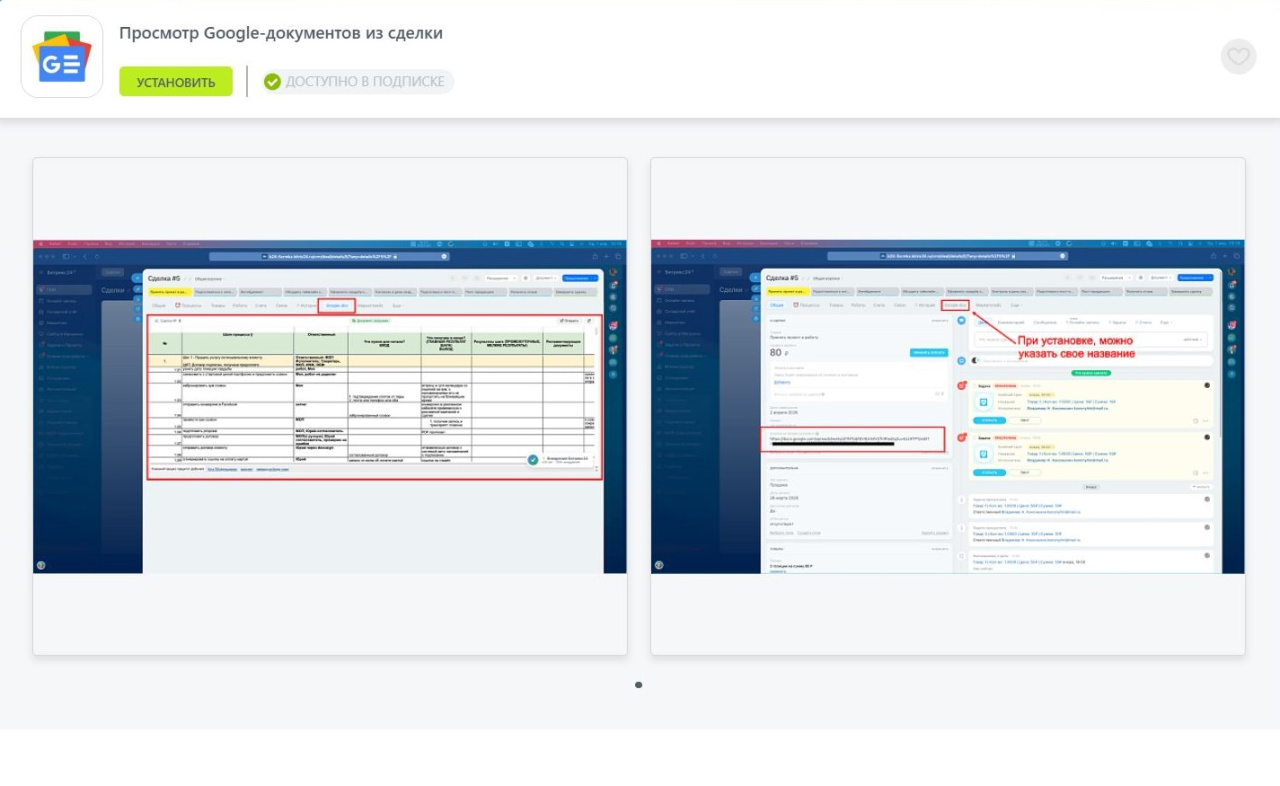Select the carousel pagination dot below the screenshots
The height and width of the screenshot is (786, 1280).
coord(639,685)
